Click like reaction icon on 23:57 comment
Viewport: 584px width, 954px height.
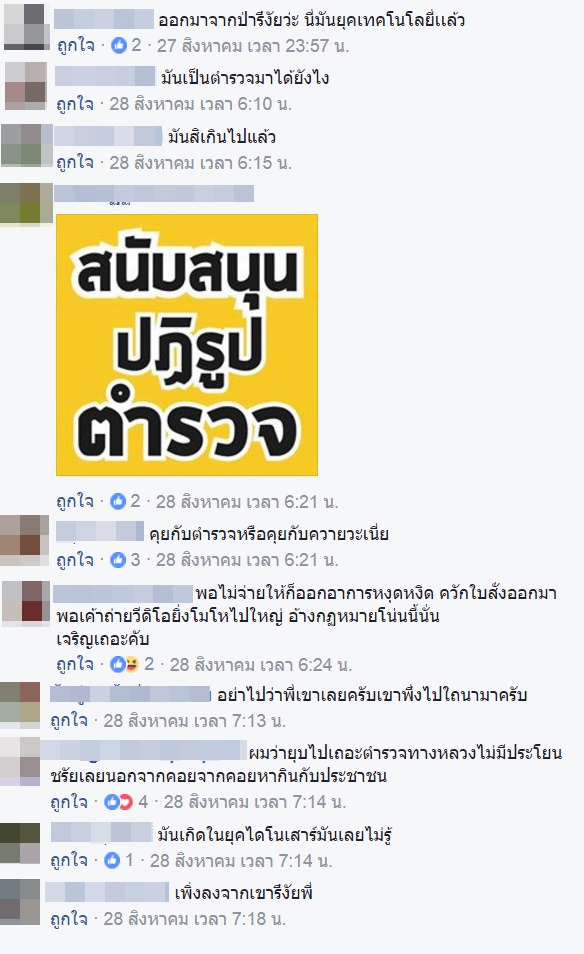tap(119, 45)
